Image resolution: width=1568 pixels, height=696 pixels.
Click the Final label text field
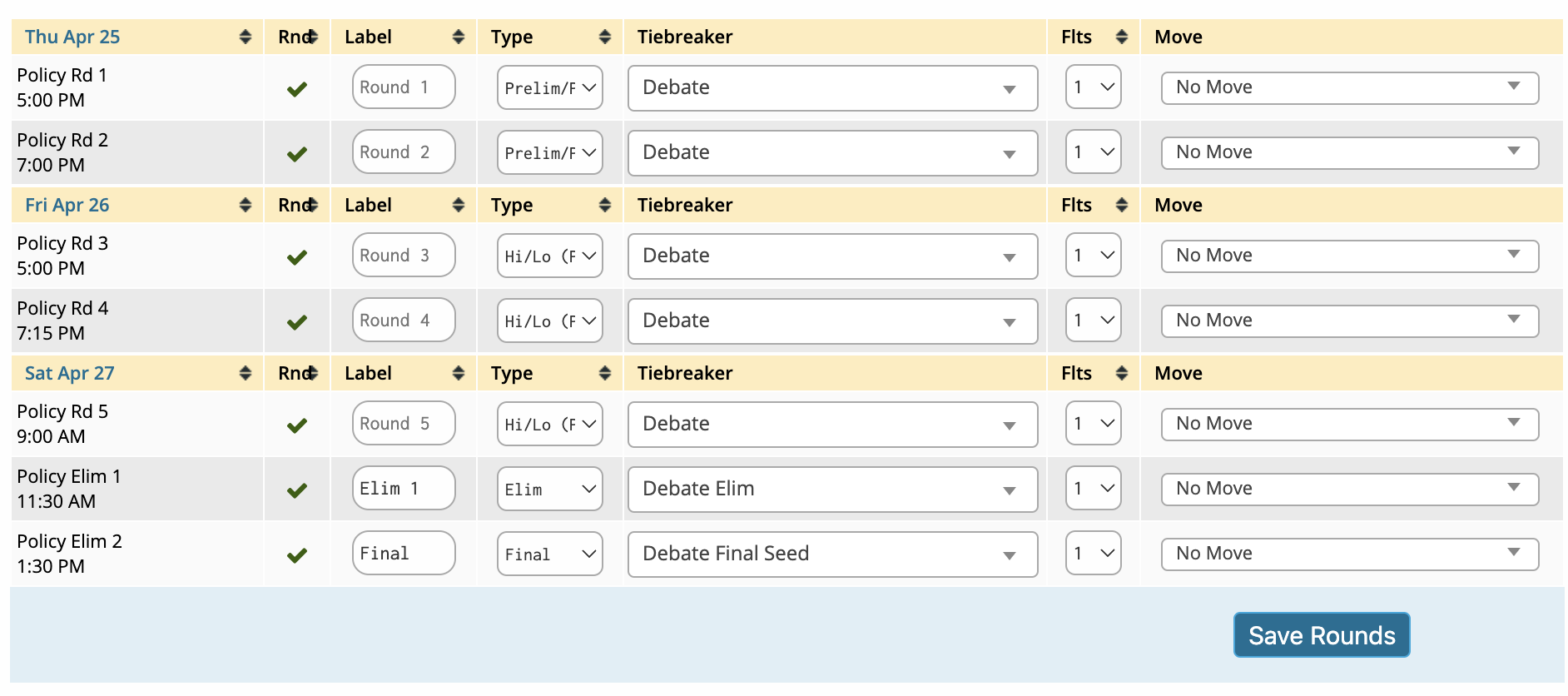[x=404, y=554]
